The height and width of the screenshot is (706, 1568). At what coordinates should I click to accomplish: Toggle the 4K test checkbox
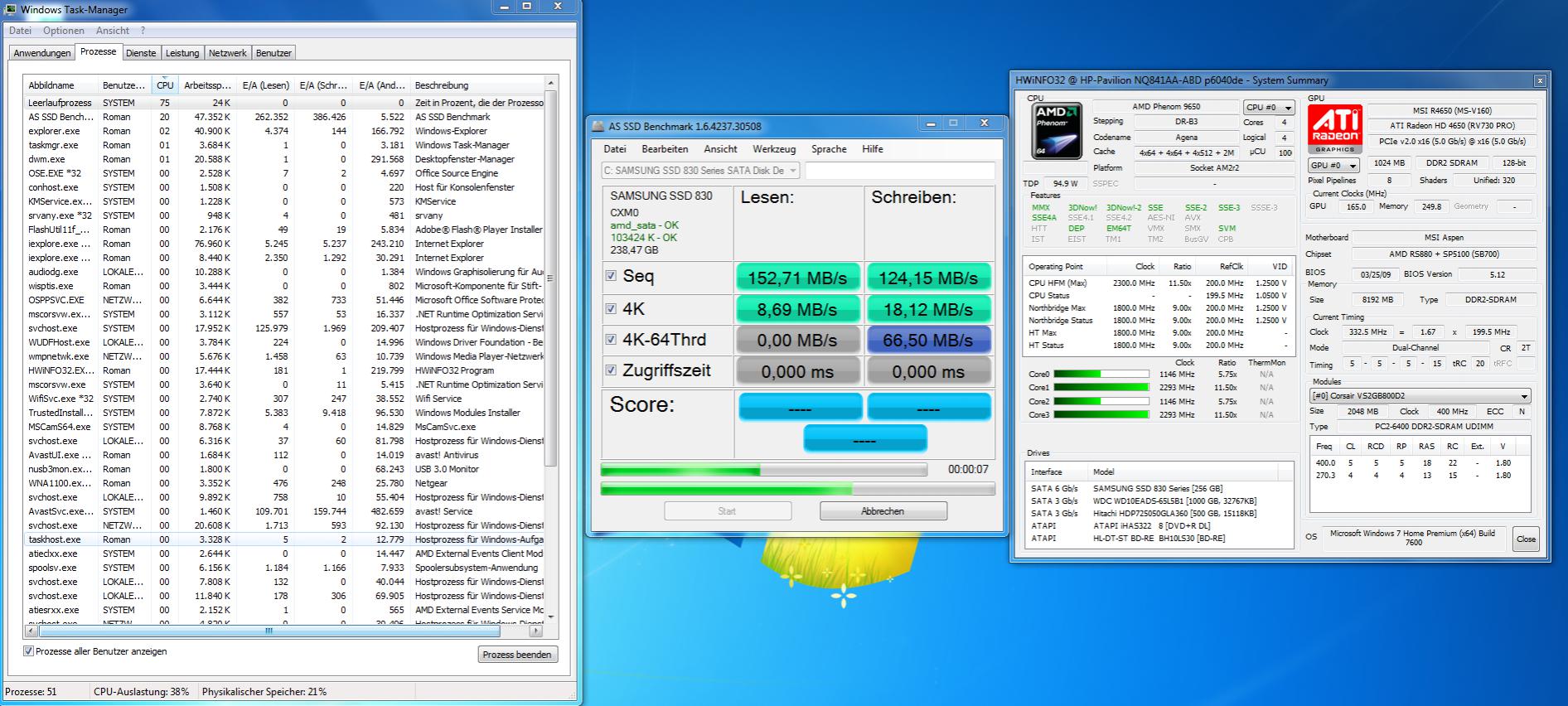(x=612, y=308)
